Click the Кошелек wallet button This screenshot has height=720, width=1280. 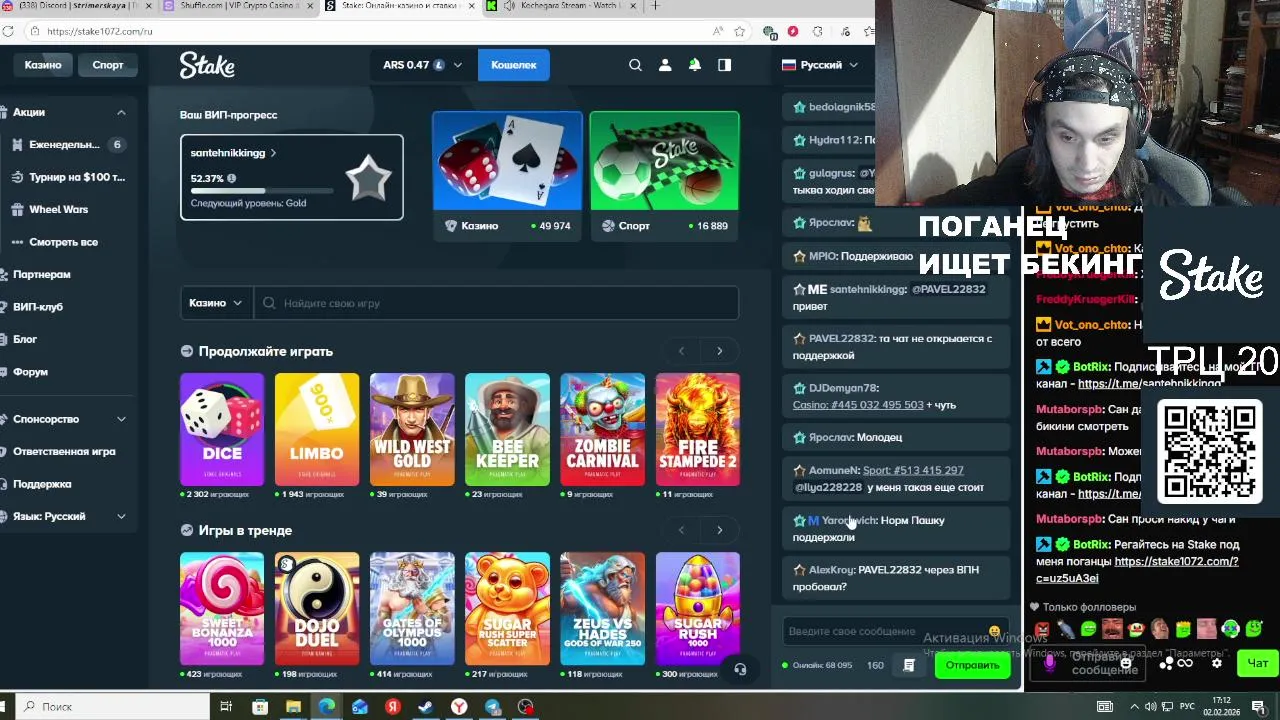[x=513, y=65]
